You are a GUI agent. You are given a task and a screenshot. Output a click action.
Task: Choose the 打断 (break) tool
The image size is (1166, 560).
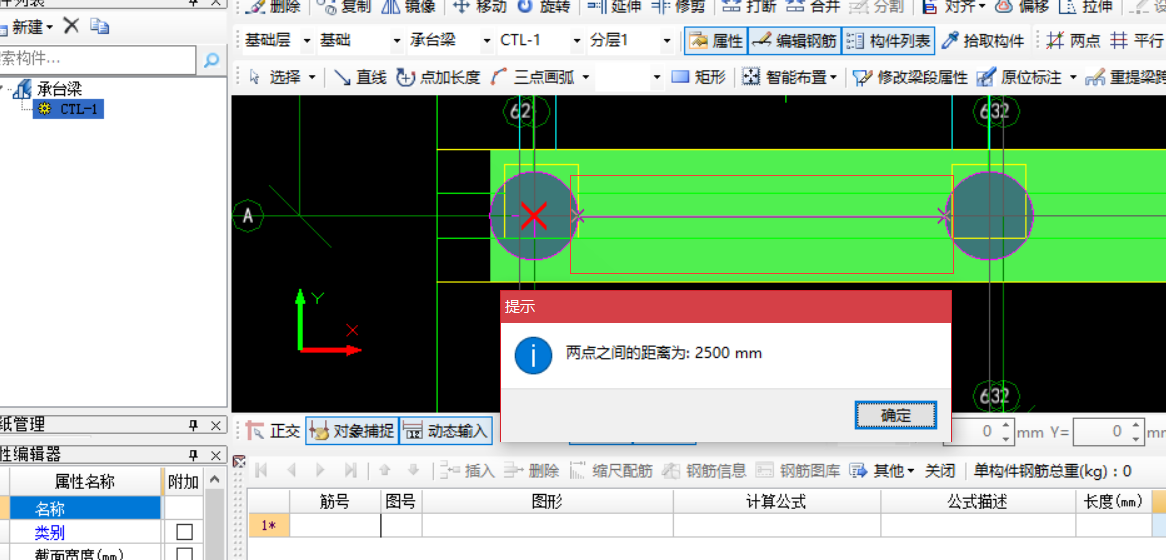click(x=748, y=7)
